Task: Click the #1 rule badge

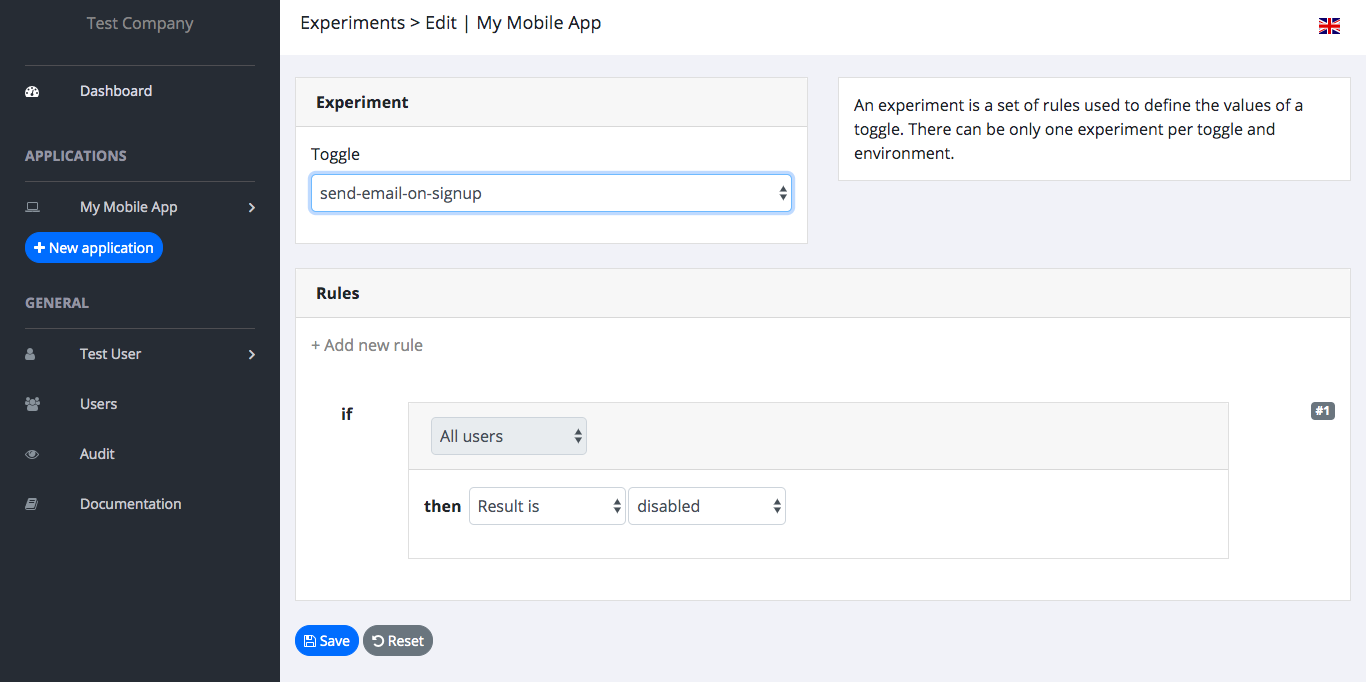Action: (x=1322, y=410)
